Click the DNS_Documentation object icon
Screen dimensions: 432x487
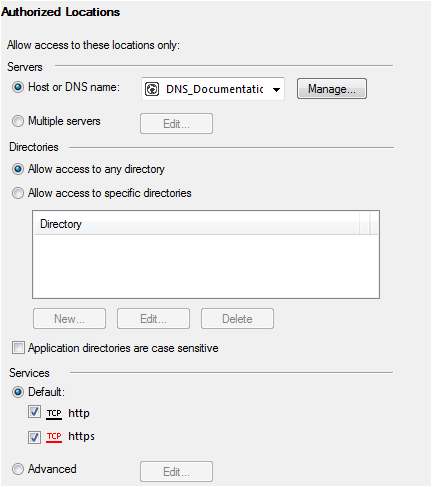(x=152, y=89)
